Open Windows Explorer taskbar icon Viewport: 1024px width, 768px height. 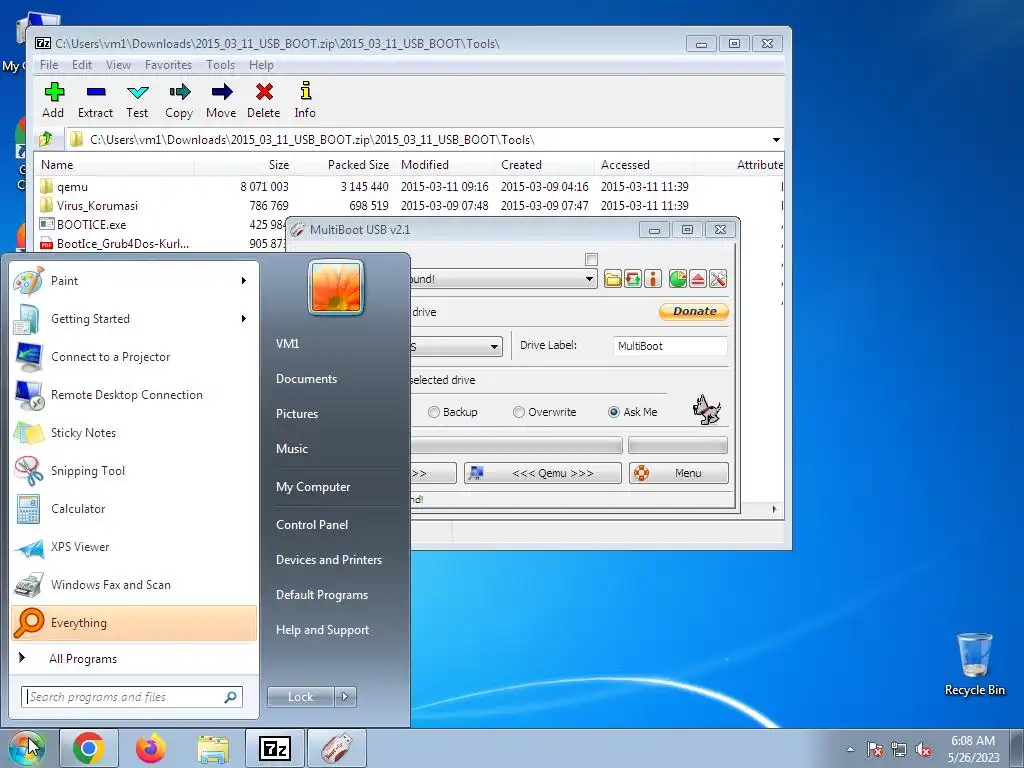click(x=213, y=748)
